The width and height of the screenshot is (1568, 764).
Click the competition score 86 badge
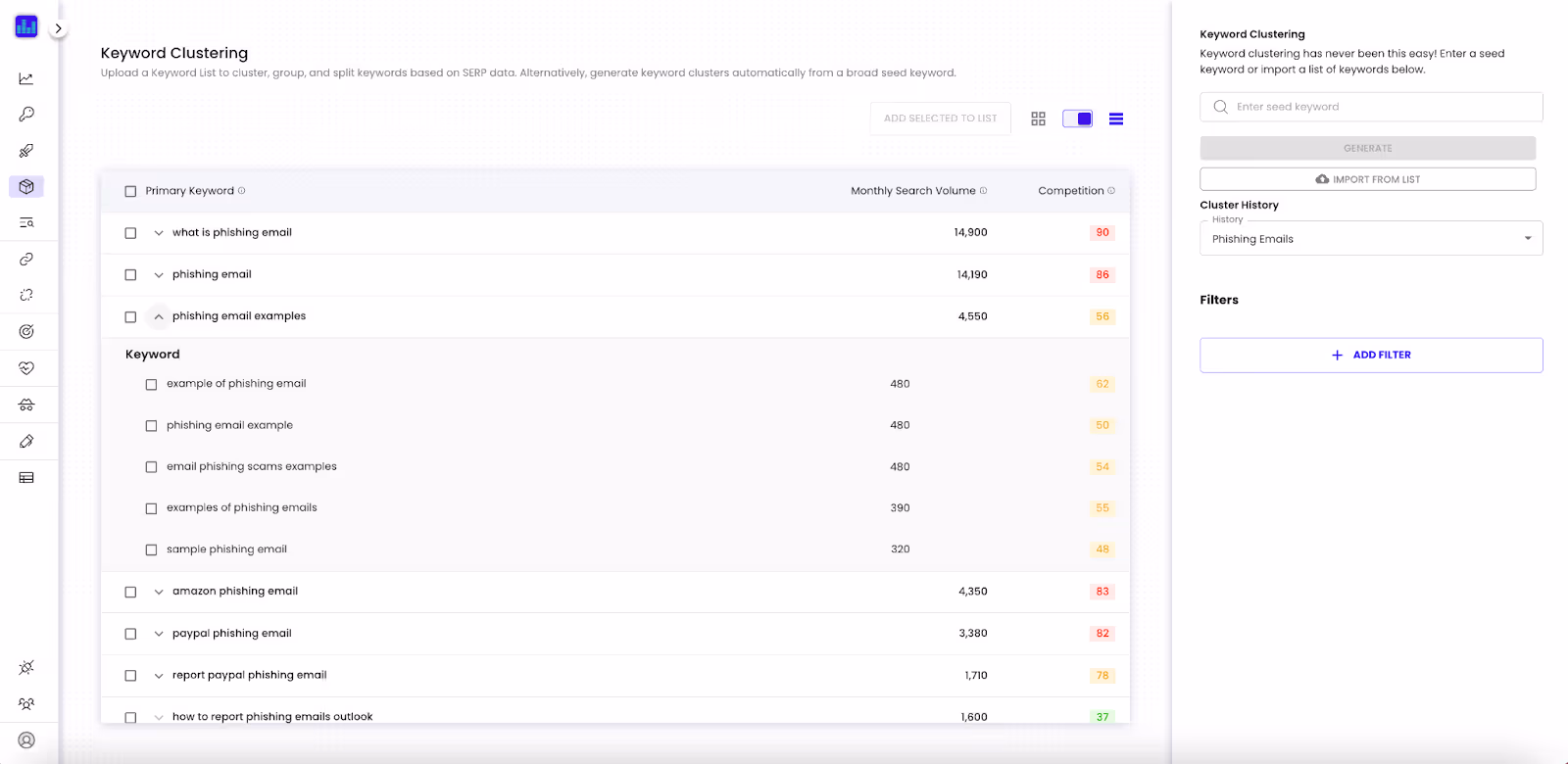[1102, 275]
